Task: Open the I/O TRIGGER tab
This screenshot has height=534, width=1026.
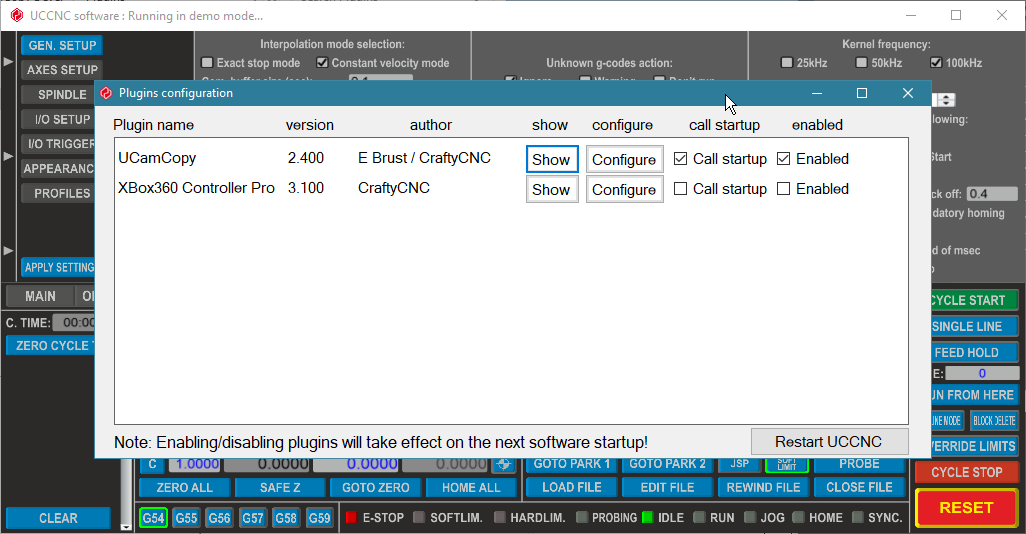Action: point(58,144)
